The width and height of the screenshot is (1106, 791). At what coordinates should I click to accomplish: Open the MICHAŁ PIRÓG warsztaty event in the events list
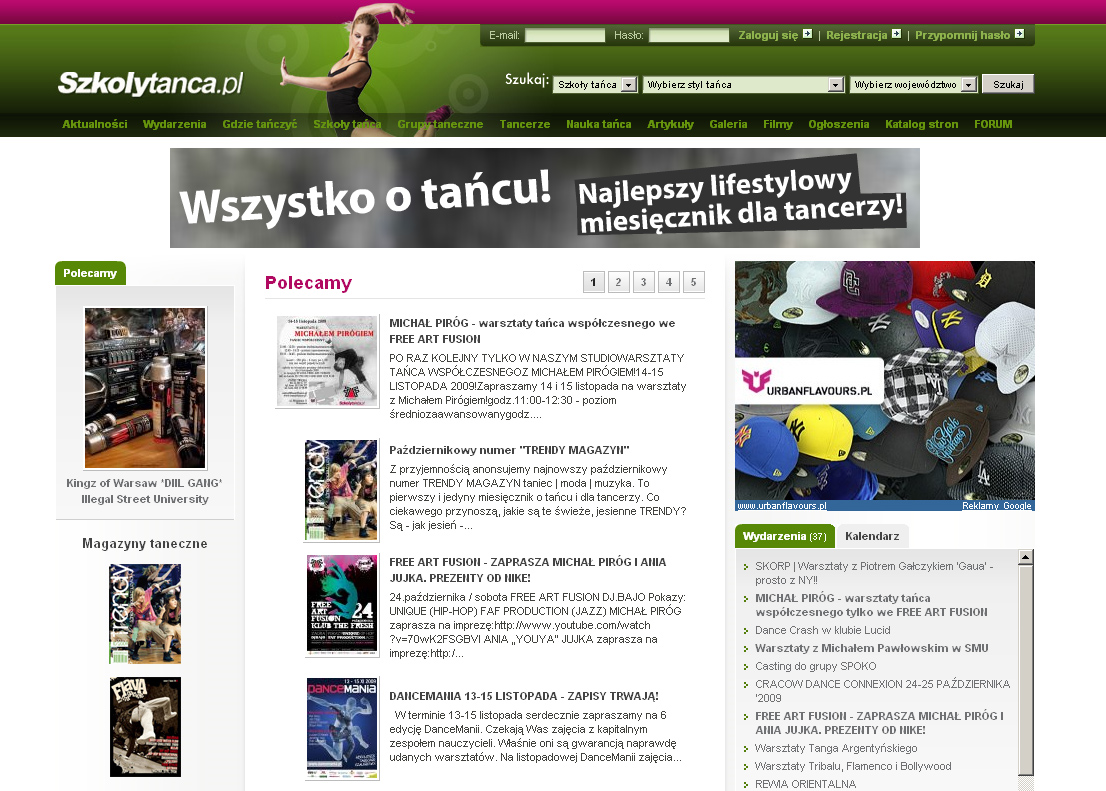(871, 605)
